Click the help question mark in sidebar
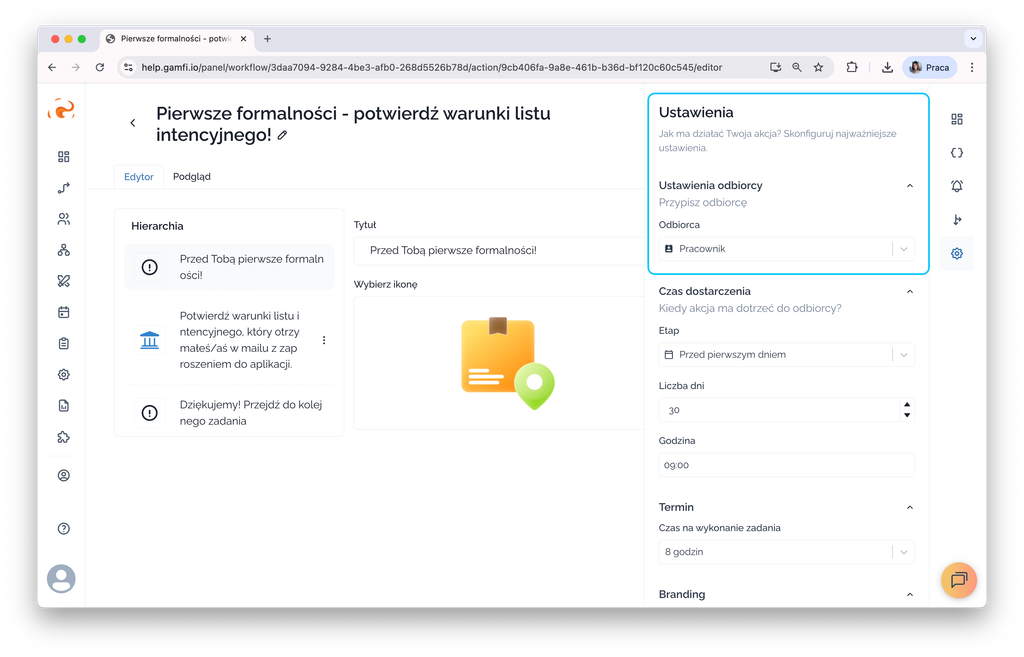Image resolution: width=1024 pixels, height=657 pixels. click(64, 528)
